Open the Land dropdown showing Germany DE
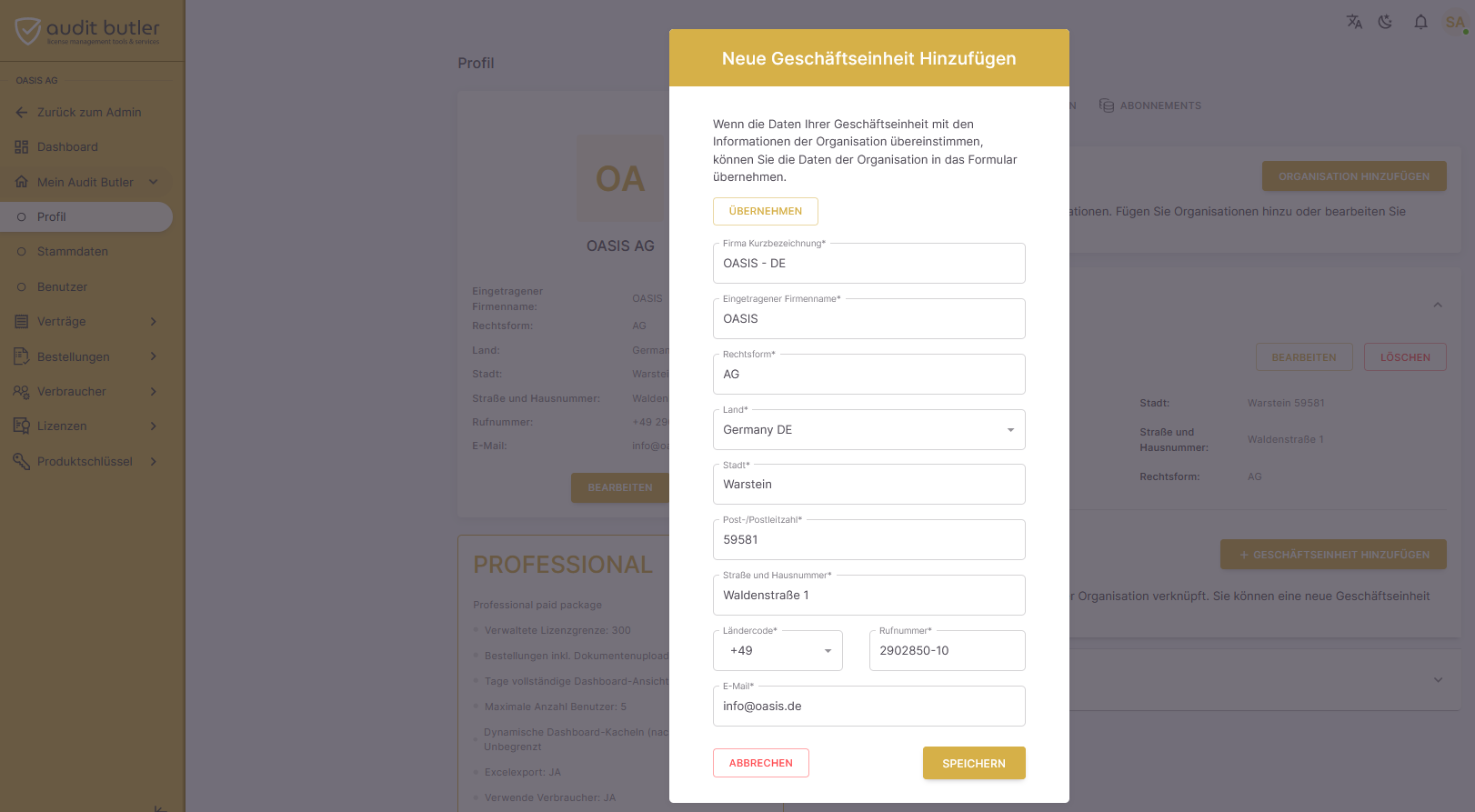 pyautogui.click(x=868, y=430)
